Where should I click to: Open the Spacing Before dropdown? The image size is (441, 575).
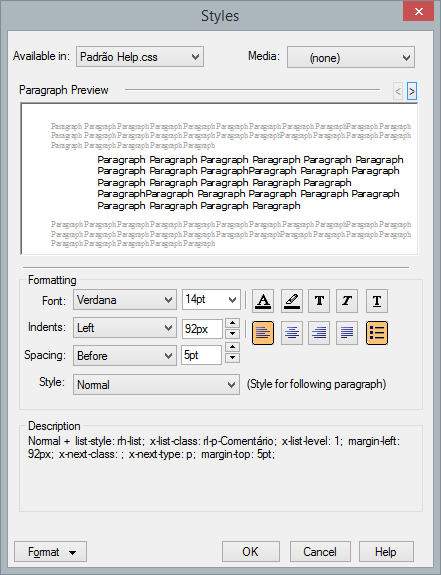coord(125,356)
